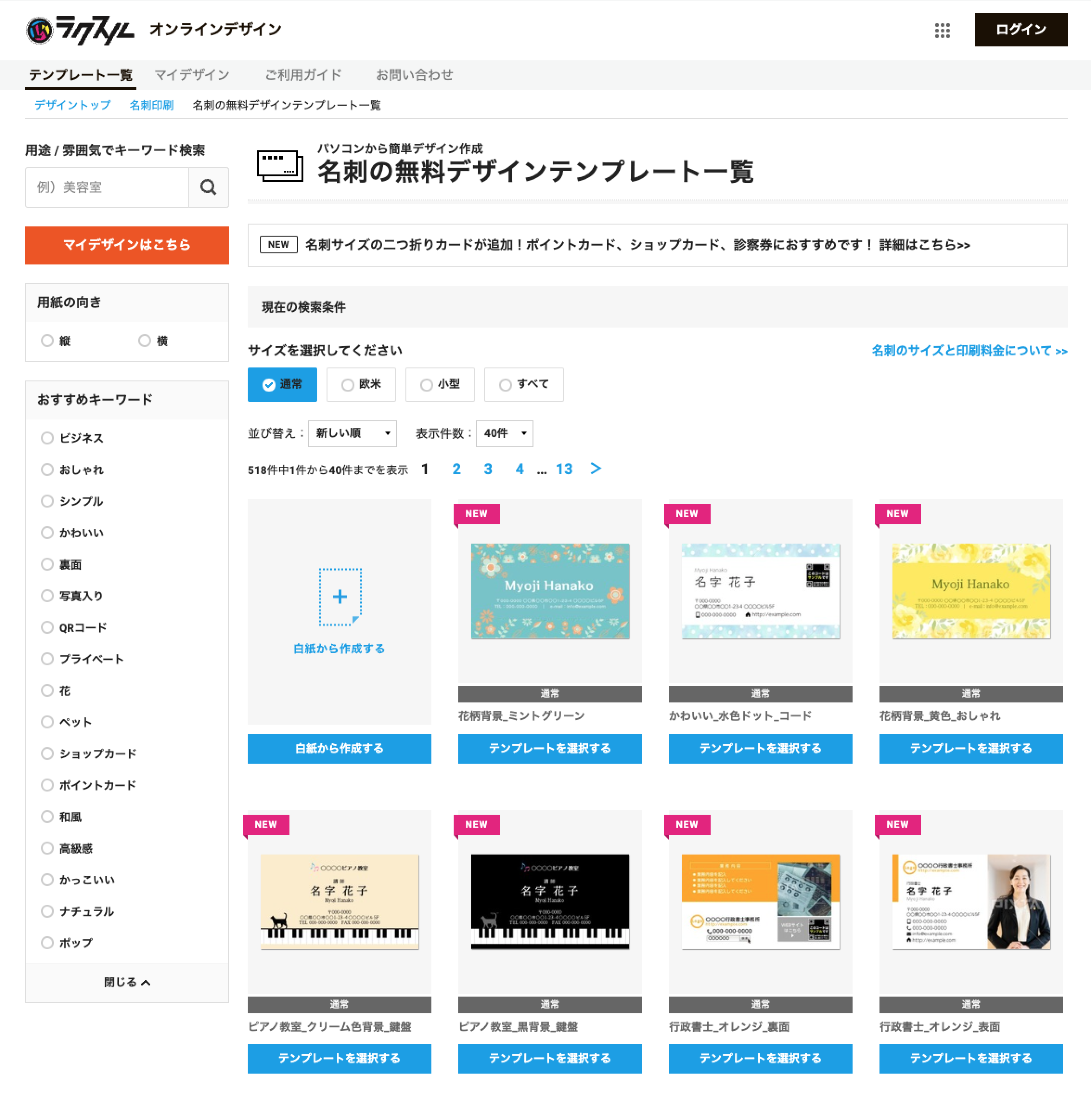Open 名刺のサイズと印刷料金について link
1091x1120 pixels.
click(969, 351)
